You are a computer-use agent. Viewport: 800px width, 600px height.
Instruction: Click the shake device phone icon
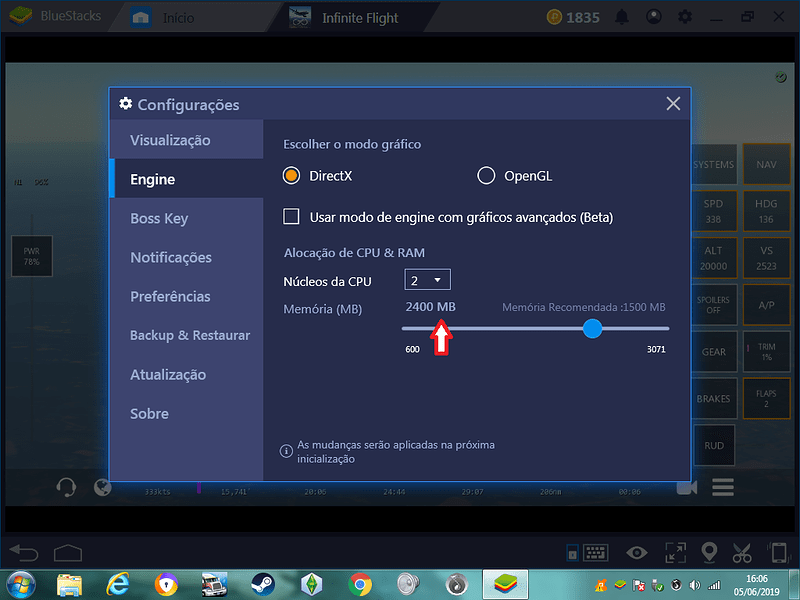[778, 553]
